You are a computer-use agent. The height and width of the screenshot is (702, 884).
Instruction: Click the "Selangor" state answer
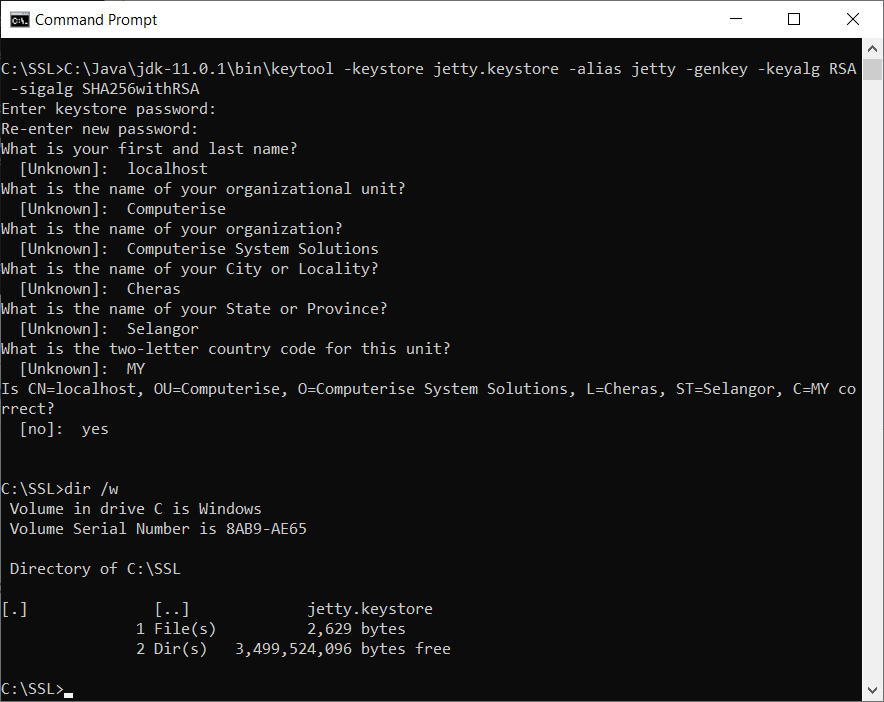(x=163, y=329)
